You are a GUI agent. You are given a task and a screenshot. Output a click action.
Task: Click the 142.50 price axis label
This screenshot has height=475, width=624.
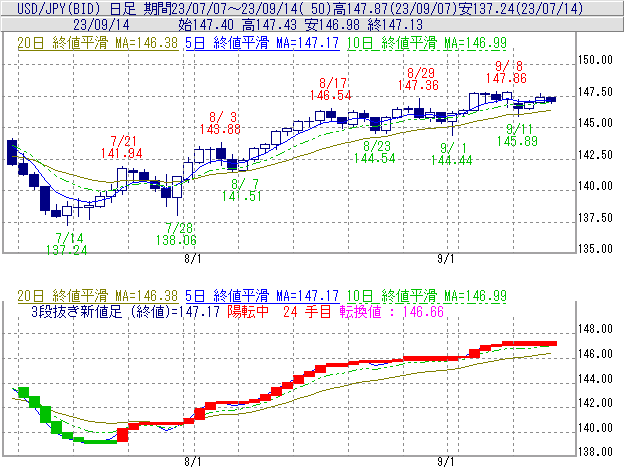[x=595, y=155]
